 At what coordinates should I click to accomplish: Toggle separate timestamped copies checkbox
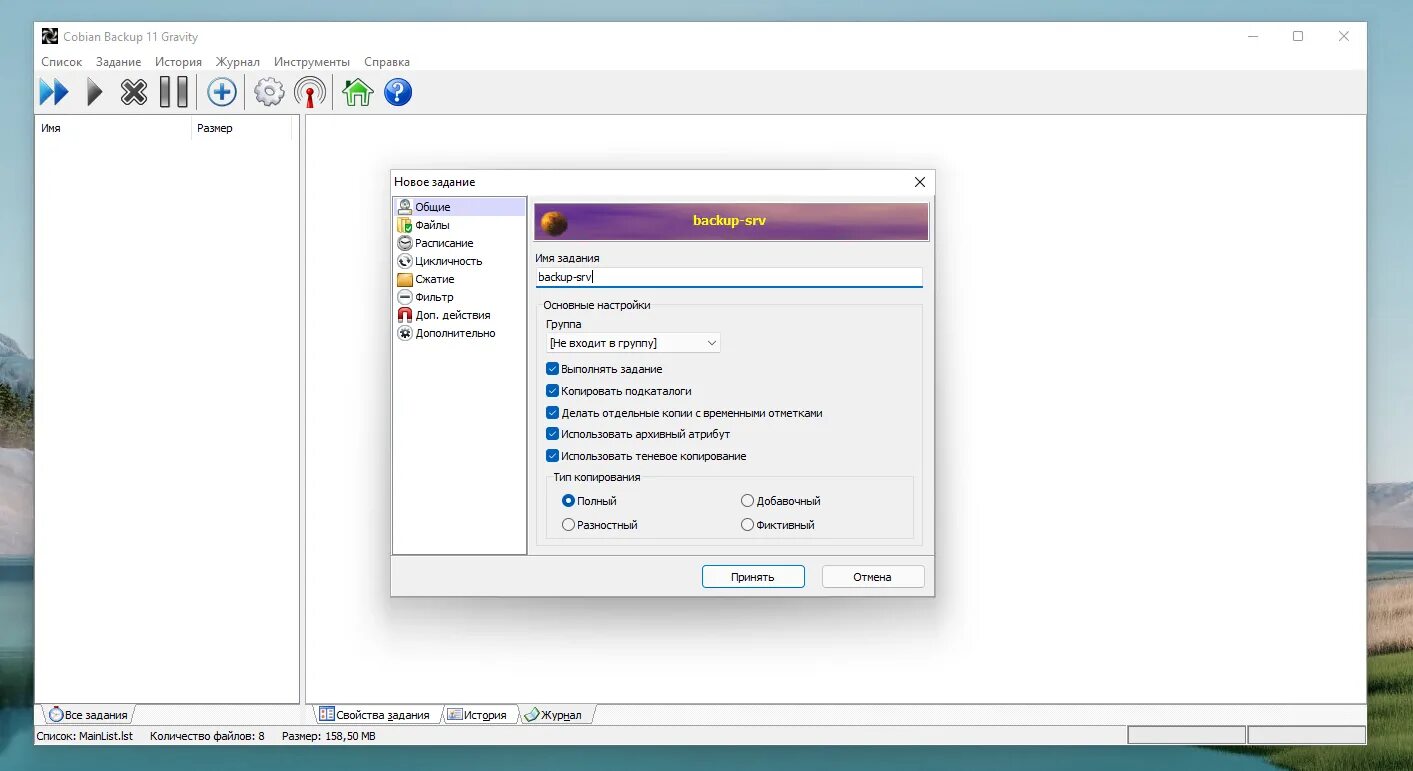[x=552, y=413]
